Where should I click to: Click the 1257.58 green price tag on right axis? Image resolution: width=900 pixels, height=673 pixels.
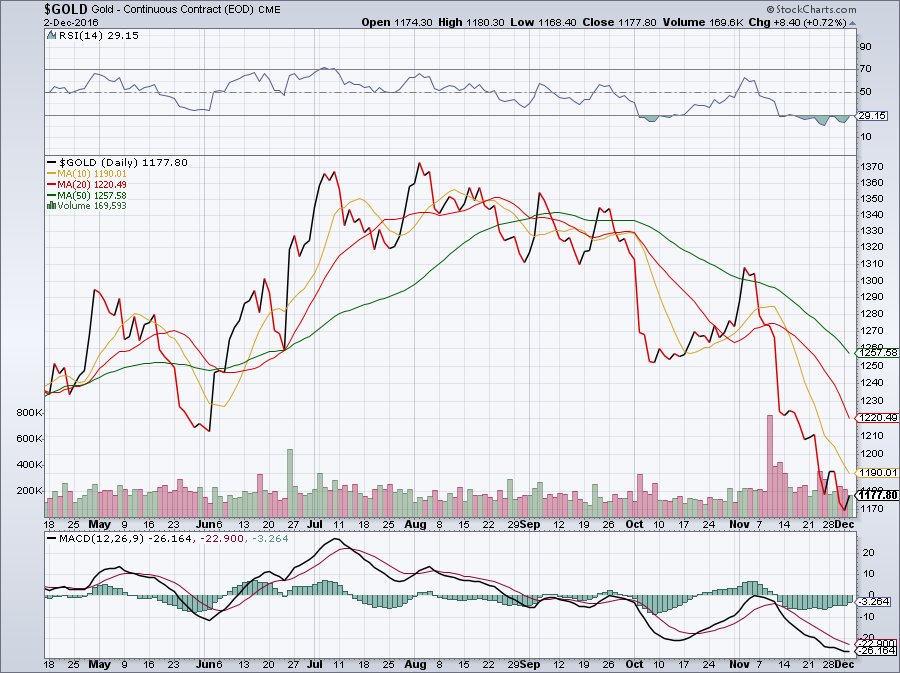(878, 352)
